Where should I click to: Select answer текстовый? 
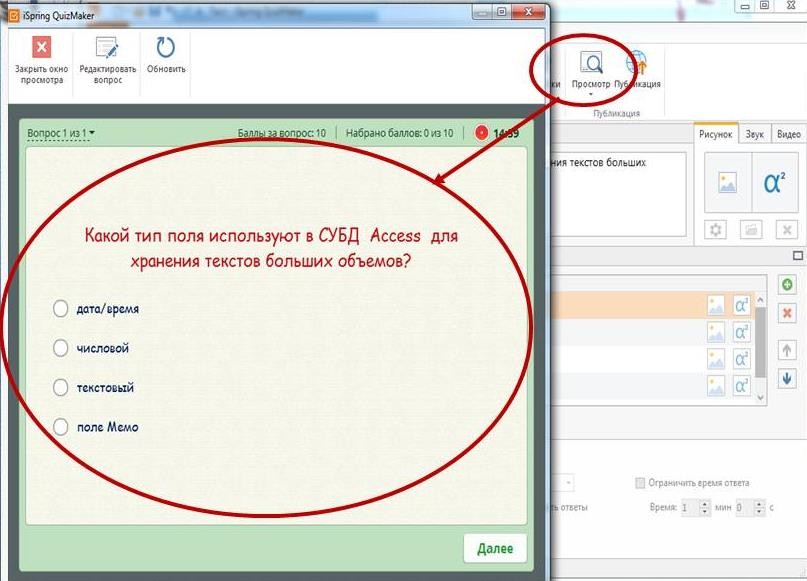coord(60,388)
